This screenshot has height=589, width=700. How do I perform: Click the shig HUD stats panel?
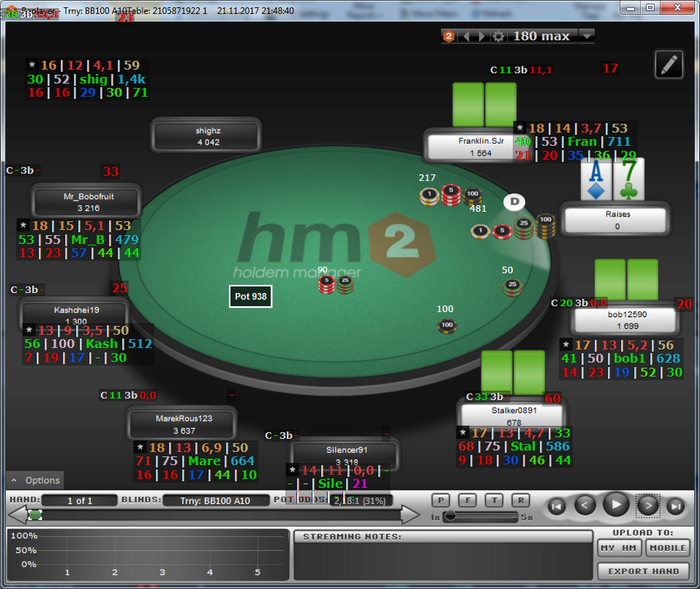pos(87,79)
